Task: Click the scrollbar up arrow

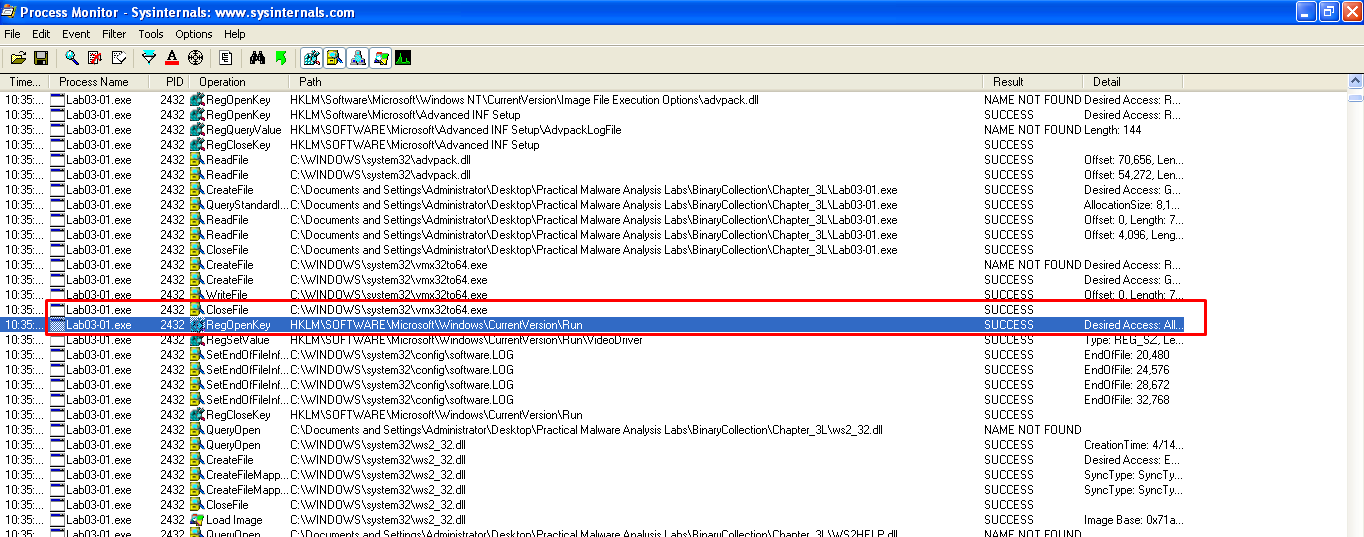Action: click(x=1355, y=83)
